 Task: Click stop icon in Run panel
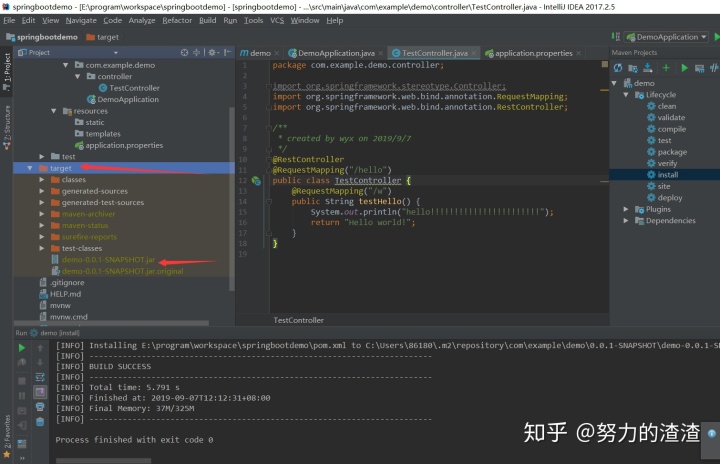(22, 381)
